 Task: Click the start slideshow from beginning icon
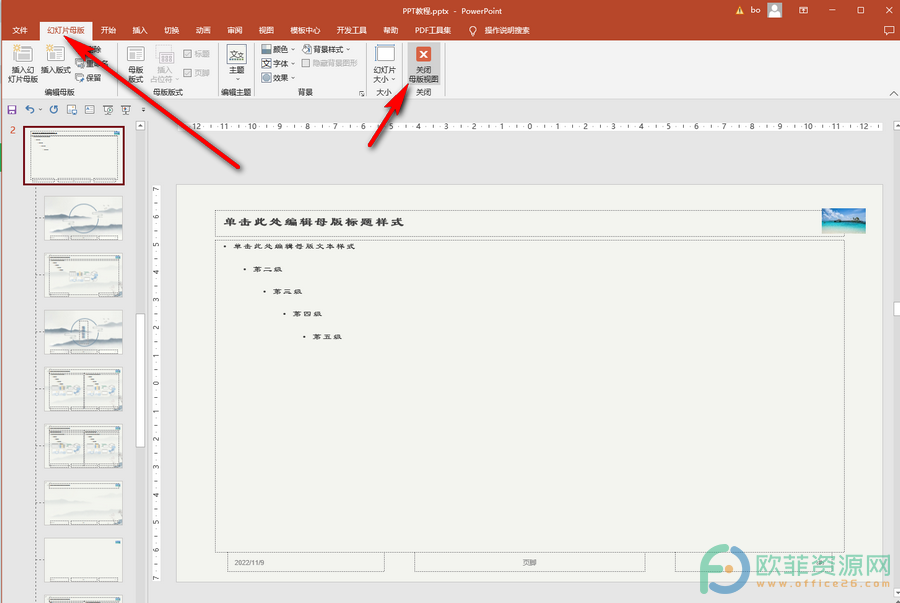(108, 110)
